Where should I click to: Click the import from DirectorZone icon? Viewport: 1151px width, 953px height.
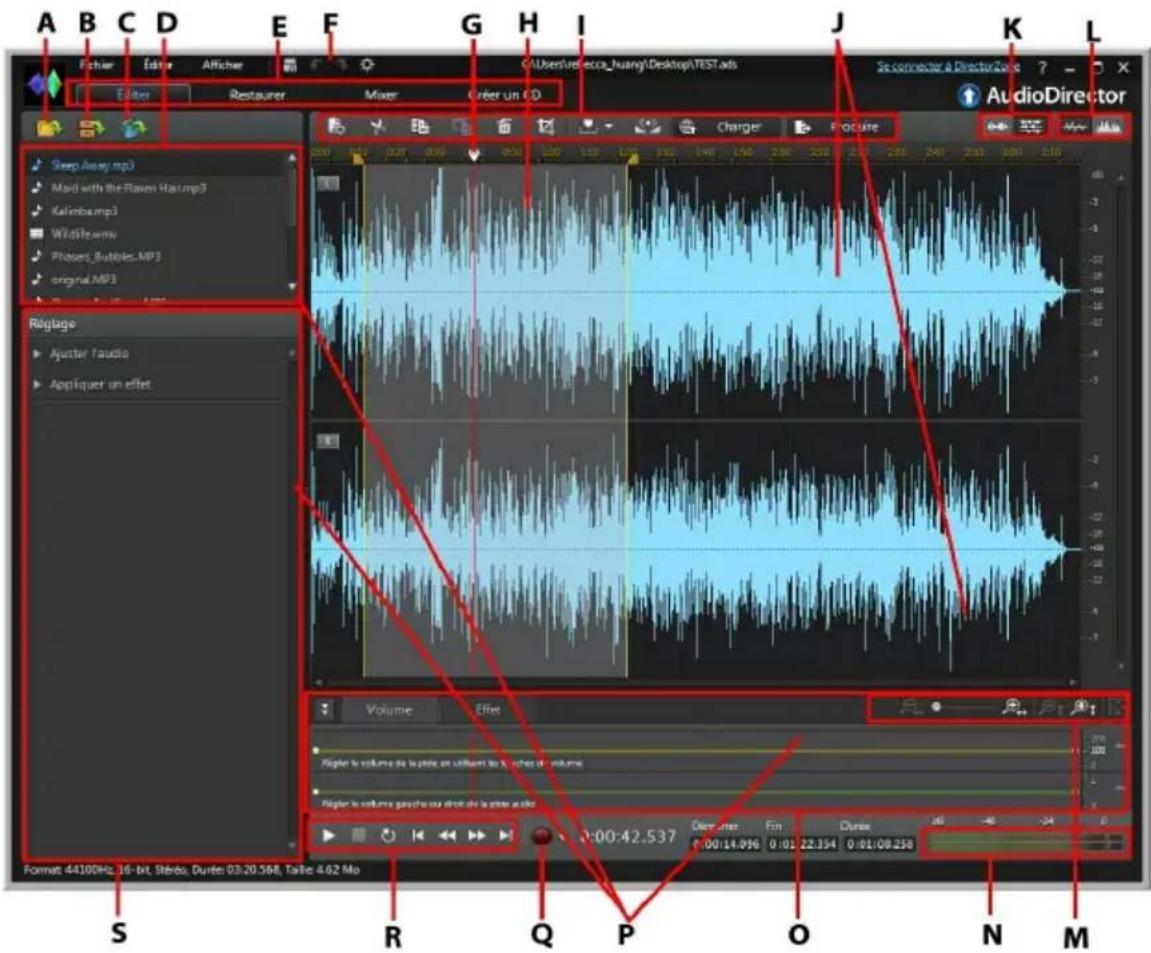point(134,128)
